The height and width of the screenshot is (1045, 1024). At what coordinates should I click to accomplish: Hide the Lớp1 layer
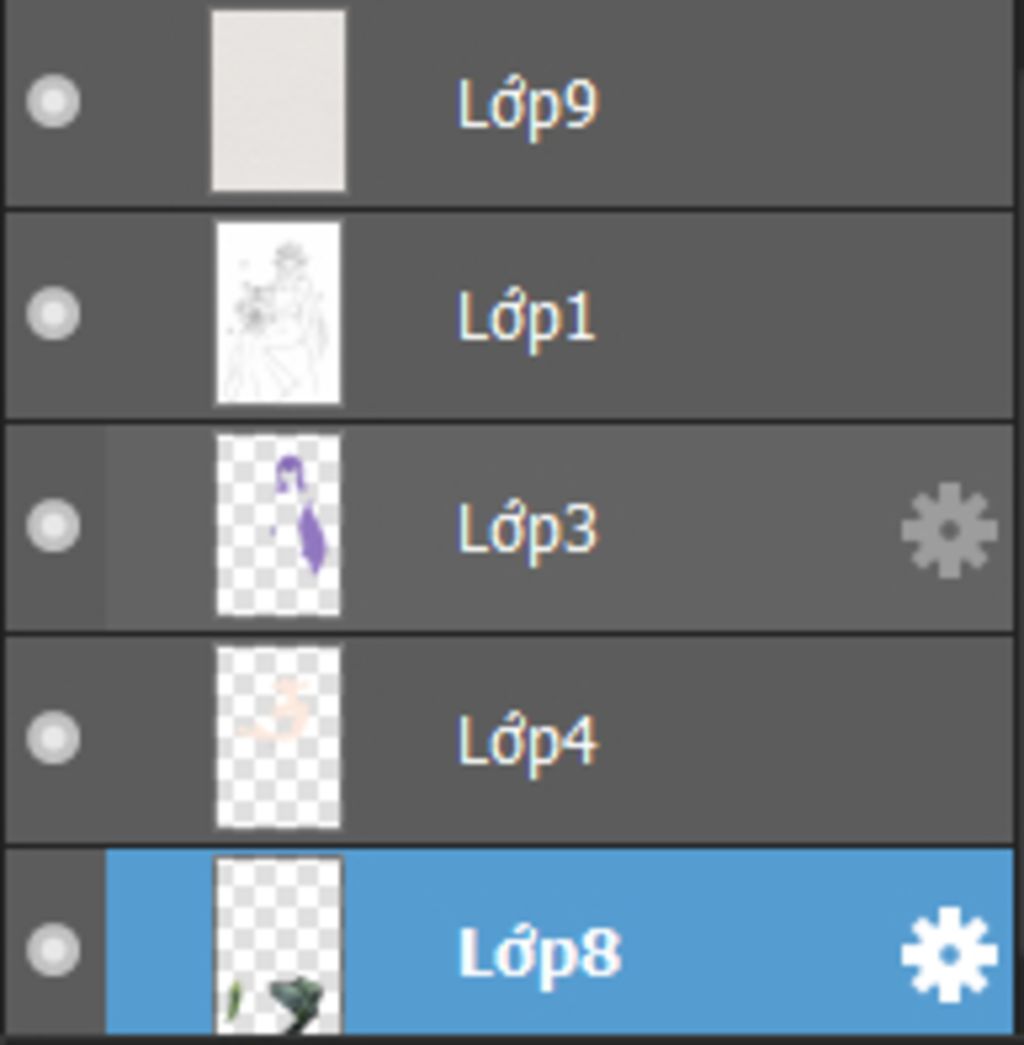[53, 313]
